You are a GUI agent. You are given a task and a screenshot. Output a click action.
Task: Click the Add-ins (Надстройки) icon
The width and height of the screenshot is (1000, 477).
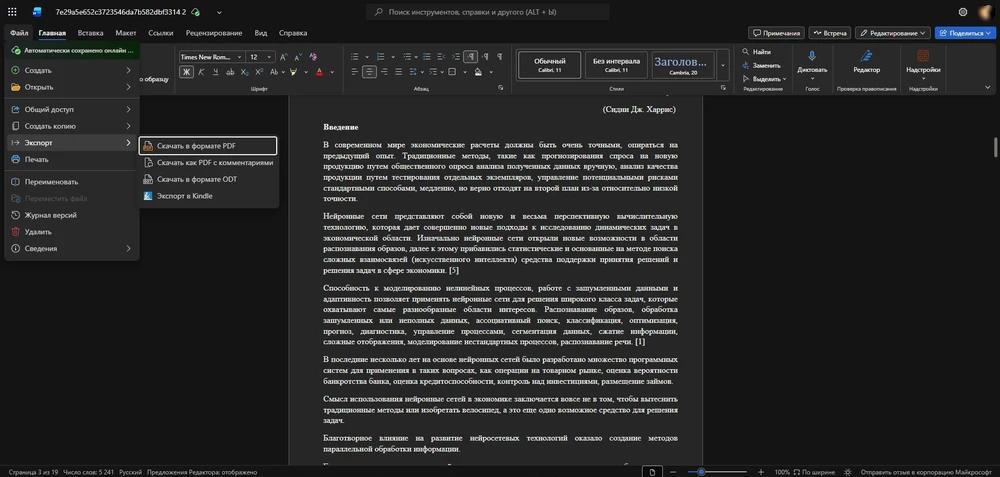(922, 57)
